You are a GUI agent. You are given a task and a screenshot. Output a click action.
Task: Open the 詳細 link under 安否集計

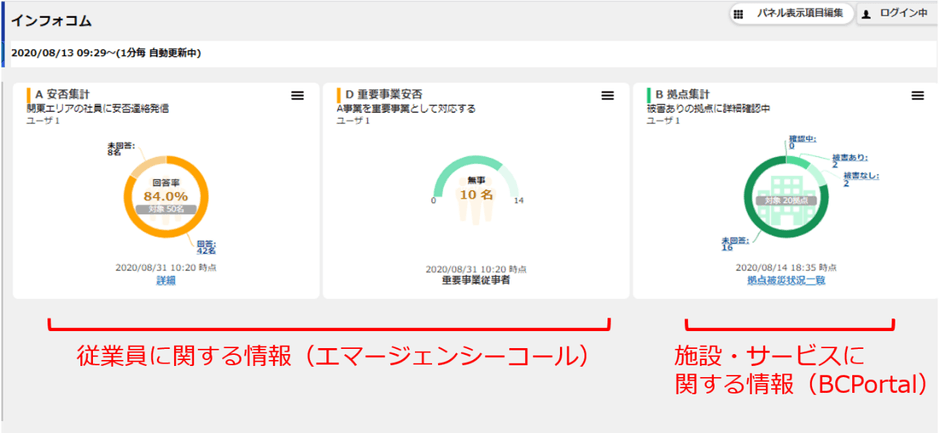(x=165, y=281)
